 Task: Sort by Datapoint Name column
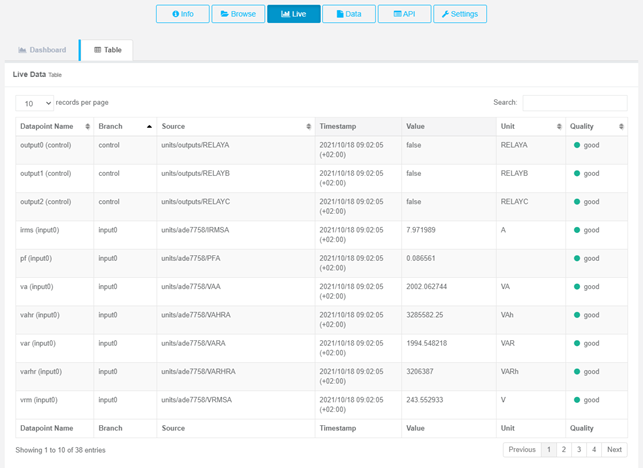coord(54,127)
